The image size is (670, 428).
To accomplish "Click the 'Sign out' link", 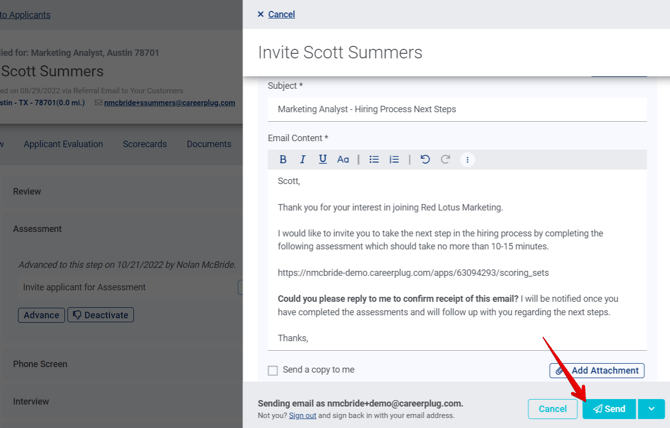I will click(302, 415).
